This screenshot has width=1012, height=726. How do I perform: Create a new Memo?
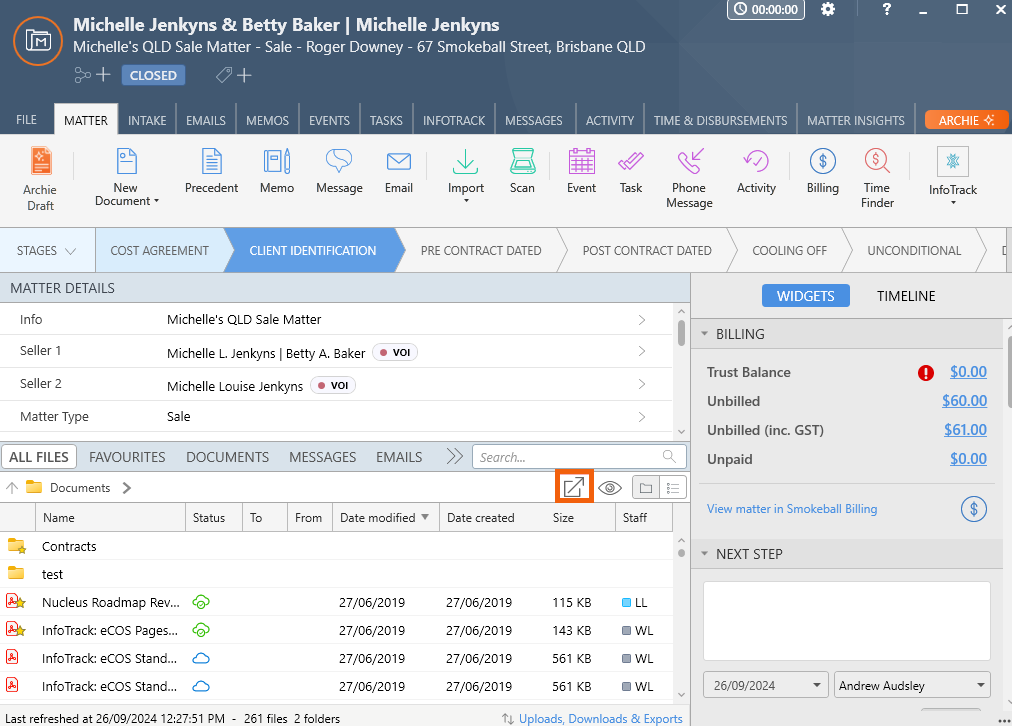click(x=277, y=171)
